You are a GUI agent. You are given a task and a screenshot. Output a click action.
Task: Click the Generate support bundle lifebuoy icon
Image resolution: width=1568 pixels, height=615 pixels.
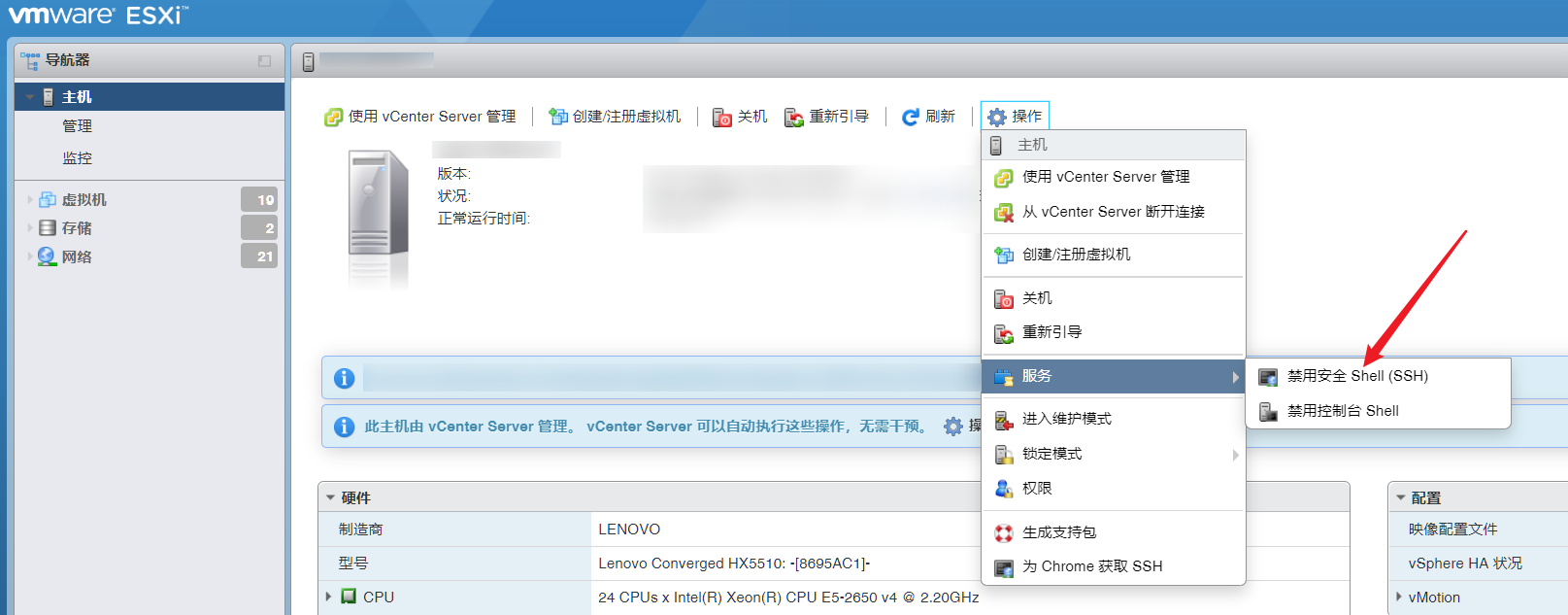click(x=1004, y=532)
